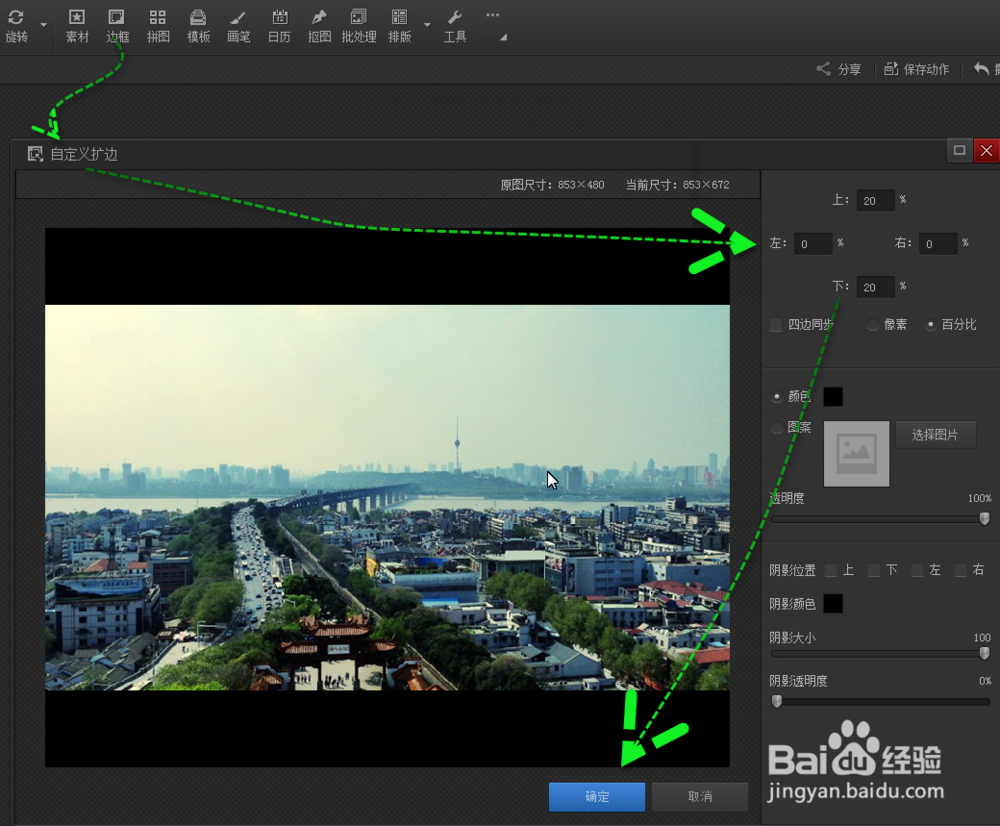Focus the 右 right margin input
Screen dimensions: 1000x826
click(x=938, y=244)
